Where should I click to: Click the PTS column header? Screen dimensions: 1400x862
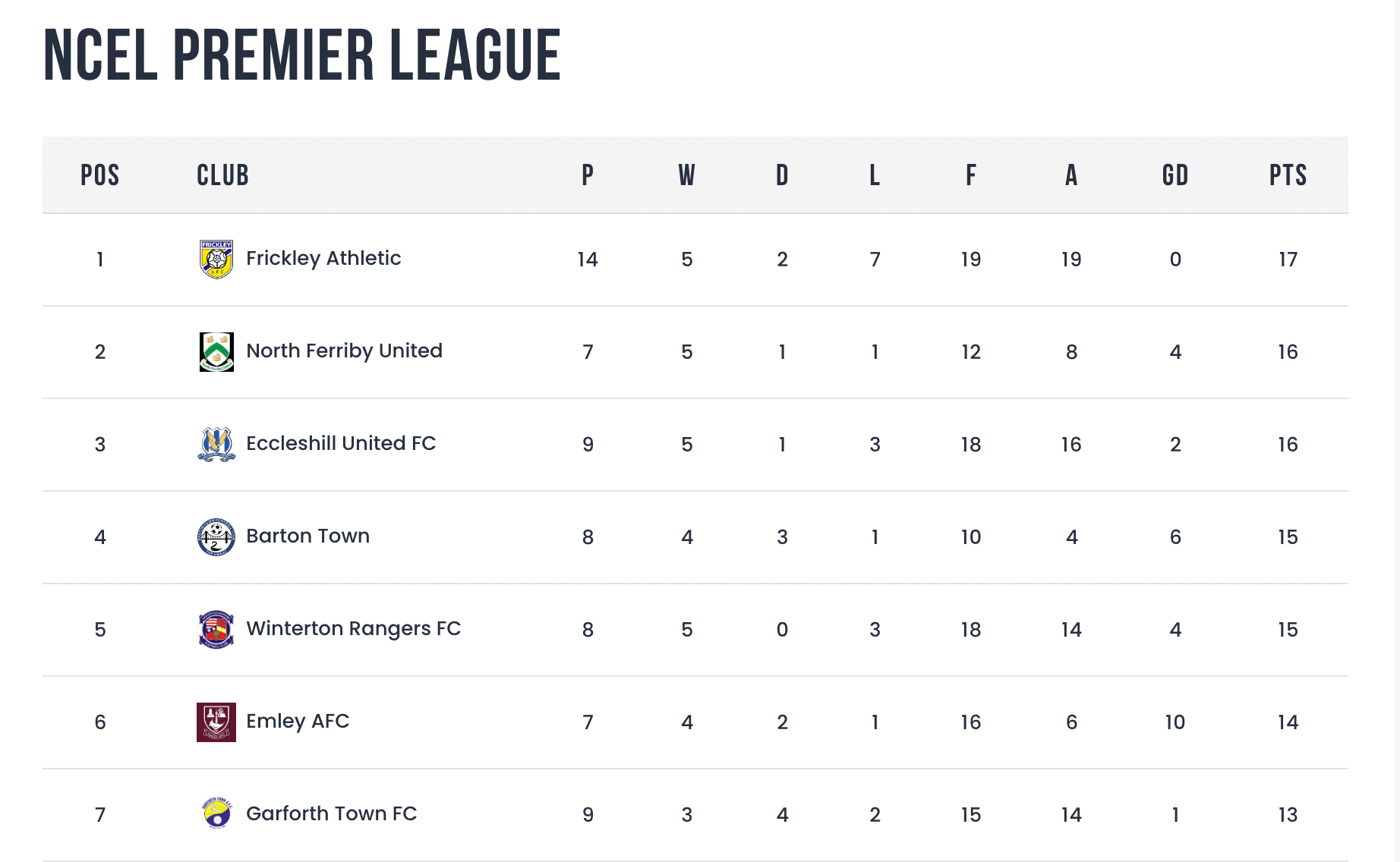[1288, 175]
